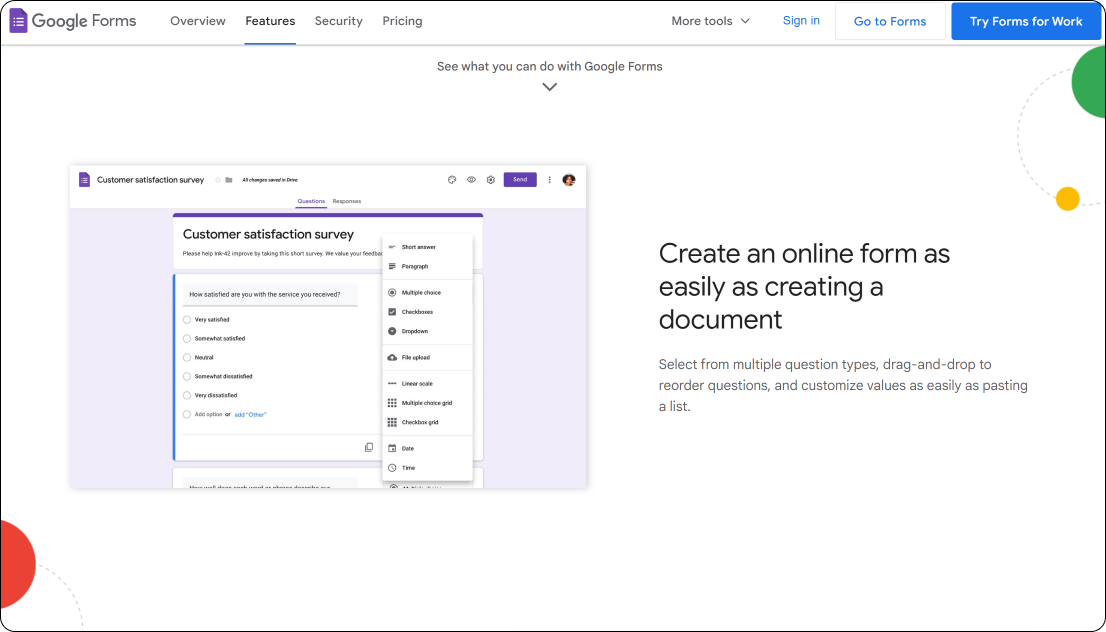
Task: Click the star icon beside survey title
Action: tap(217, 180)
